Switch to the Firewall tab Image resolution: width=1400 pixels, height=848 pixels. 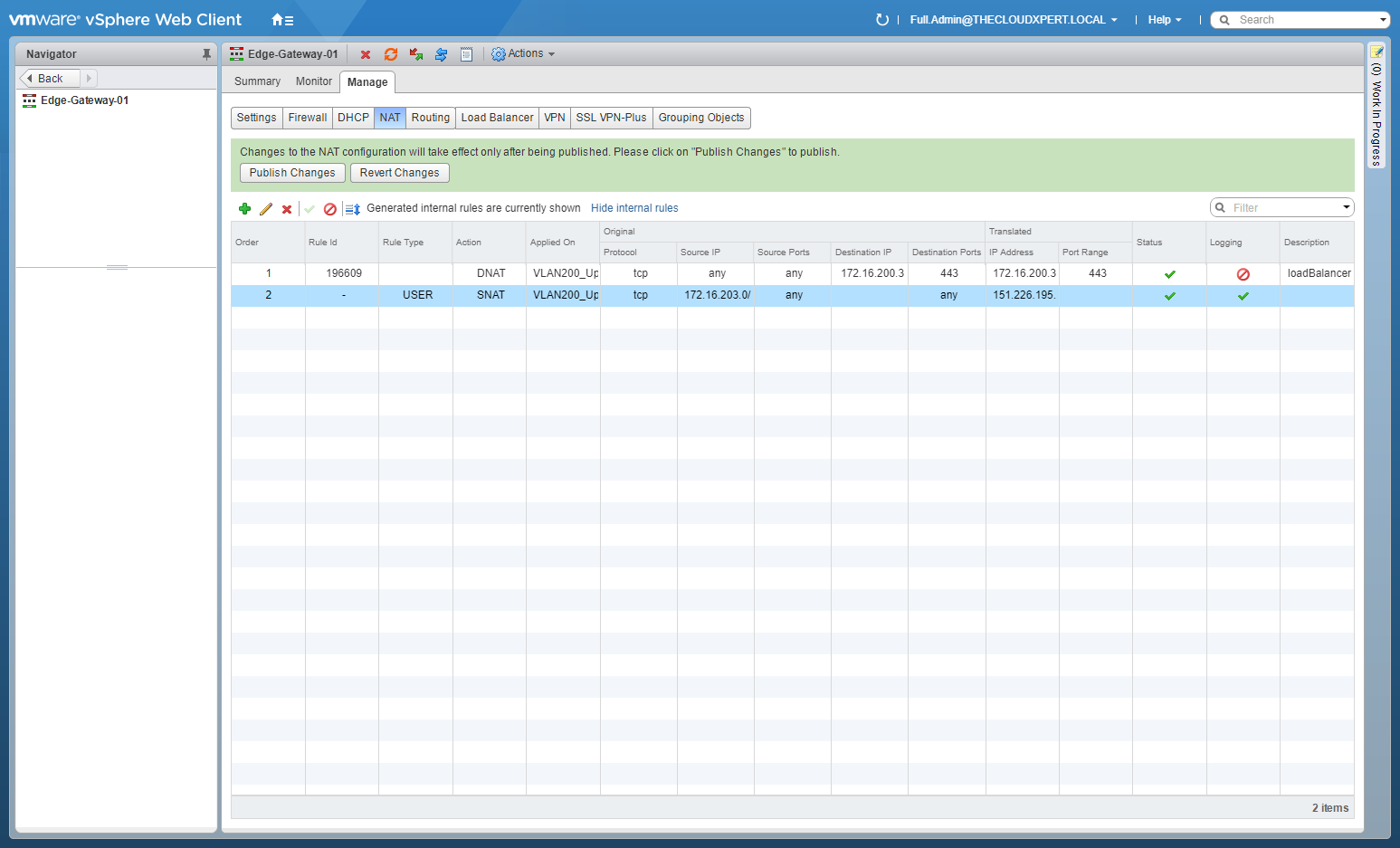coord(307,118)
